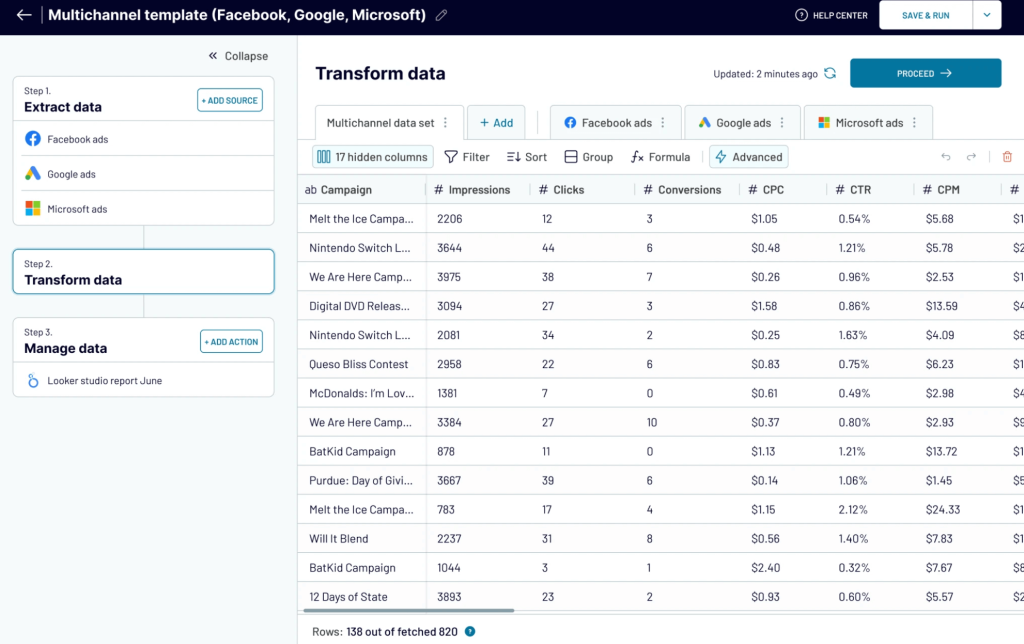Click the Conversions column header
This screenshot has height=644, width=1024.
pyautogui.click(x=687, y=189)
